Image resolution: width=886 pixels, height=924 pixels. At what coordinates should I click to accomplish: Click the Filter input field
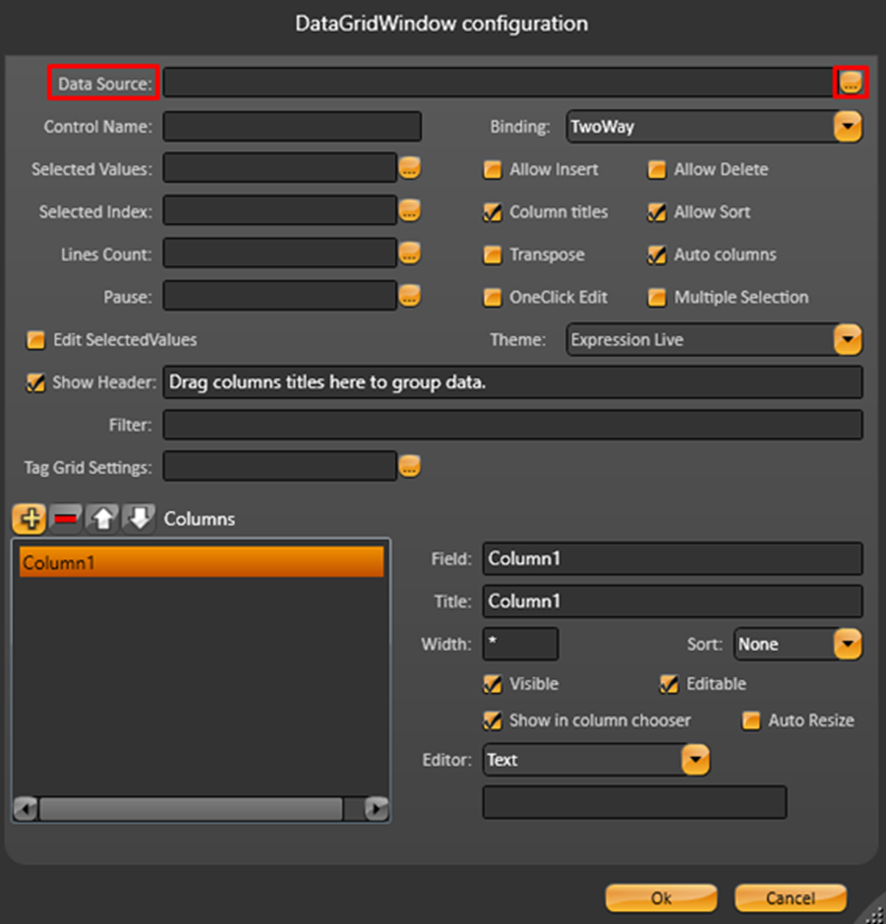click(x=512, y=425)
